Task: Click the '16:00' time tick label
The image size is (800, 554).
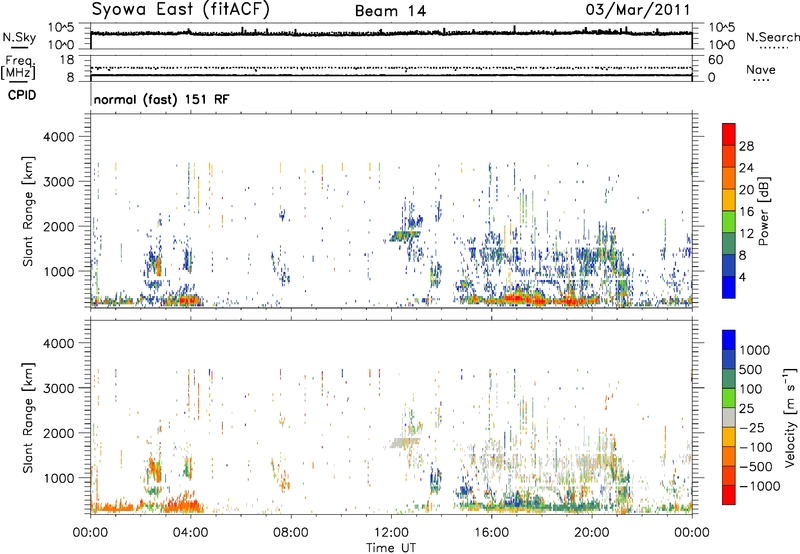Action: (x=491, y=533)
